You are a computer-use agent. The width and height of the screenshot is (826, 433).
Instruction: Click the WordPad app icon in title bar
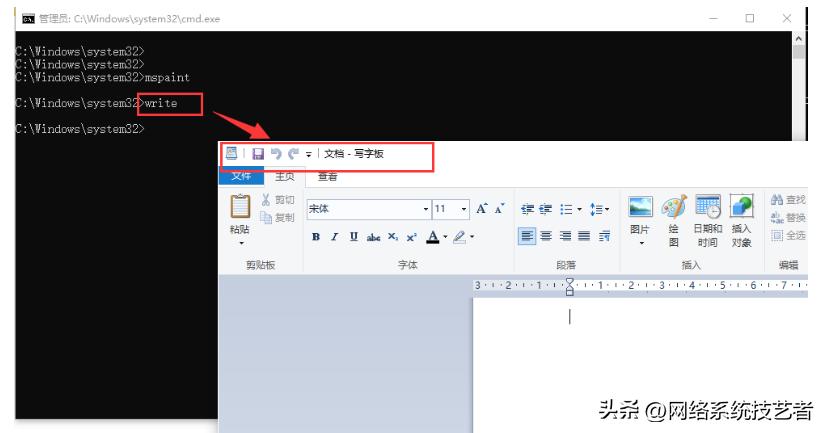coord(231,153)
